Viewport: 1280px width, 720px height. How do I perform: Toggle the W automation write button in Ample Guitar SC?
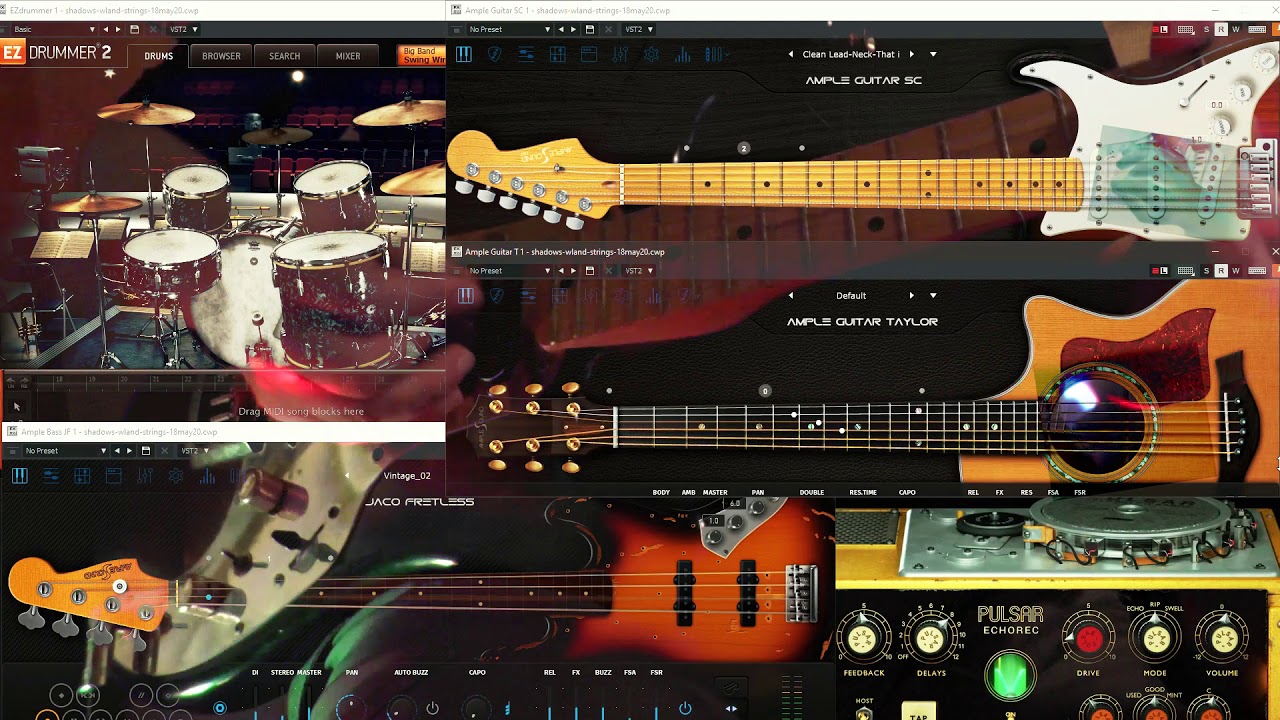[1236, 30]
